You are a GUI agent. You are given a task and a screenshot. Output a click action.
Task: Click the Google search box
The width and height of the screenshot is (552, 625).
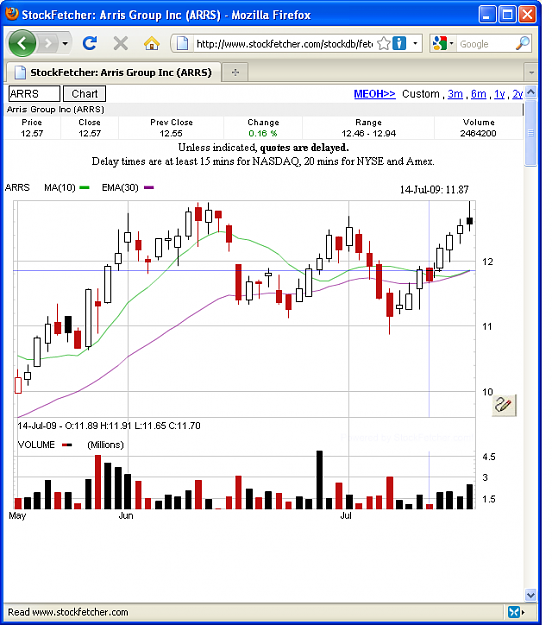point(485,44)
